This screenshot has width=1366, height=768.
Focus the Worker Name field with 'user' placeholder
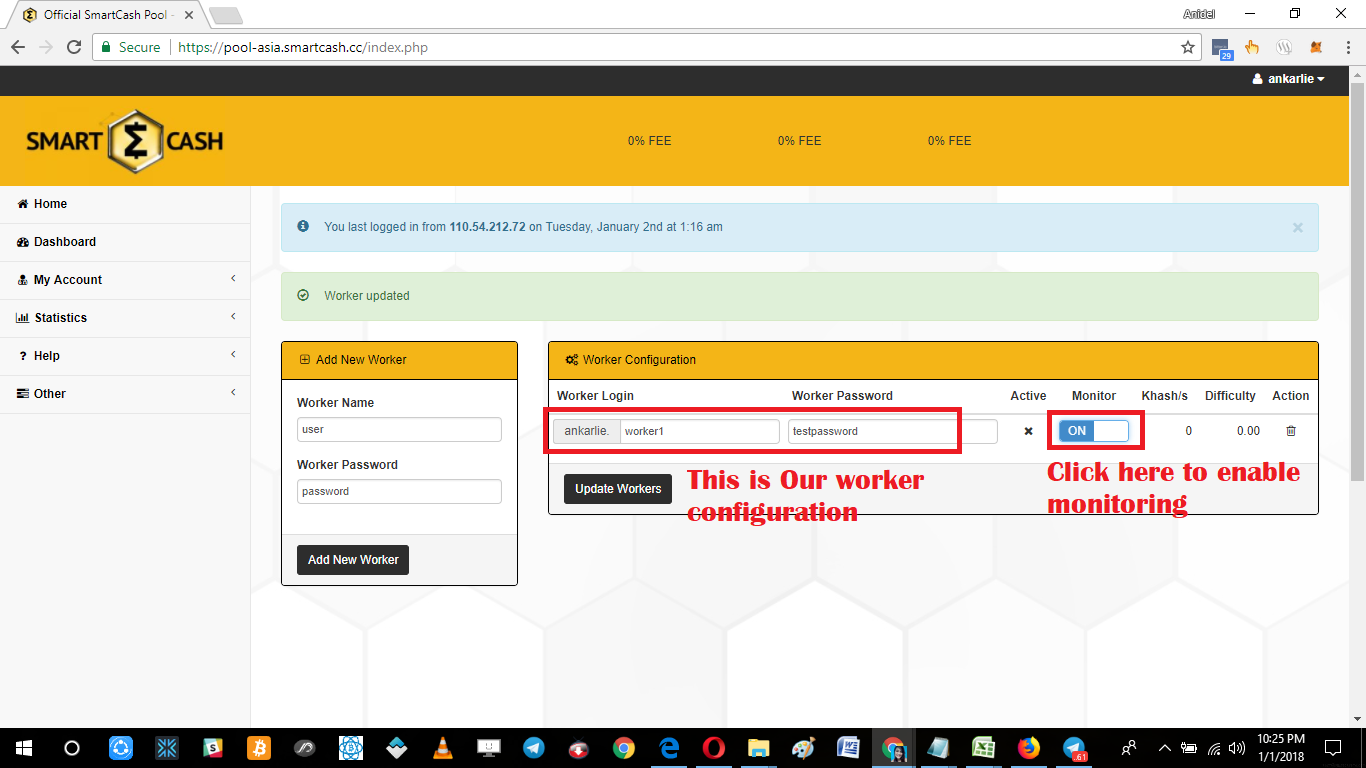(399, 429)
